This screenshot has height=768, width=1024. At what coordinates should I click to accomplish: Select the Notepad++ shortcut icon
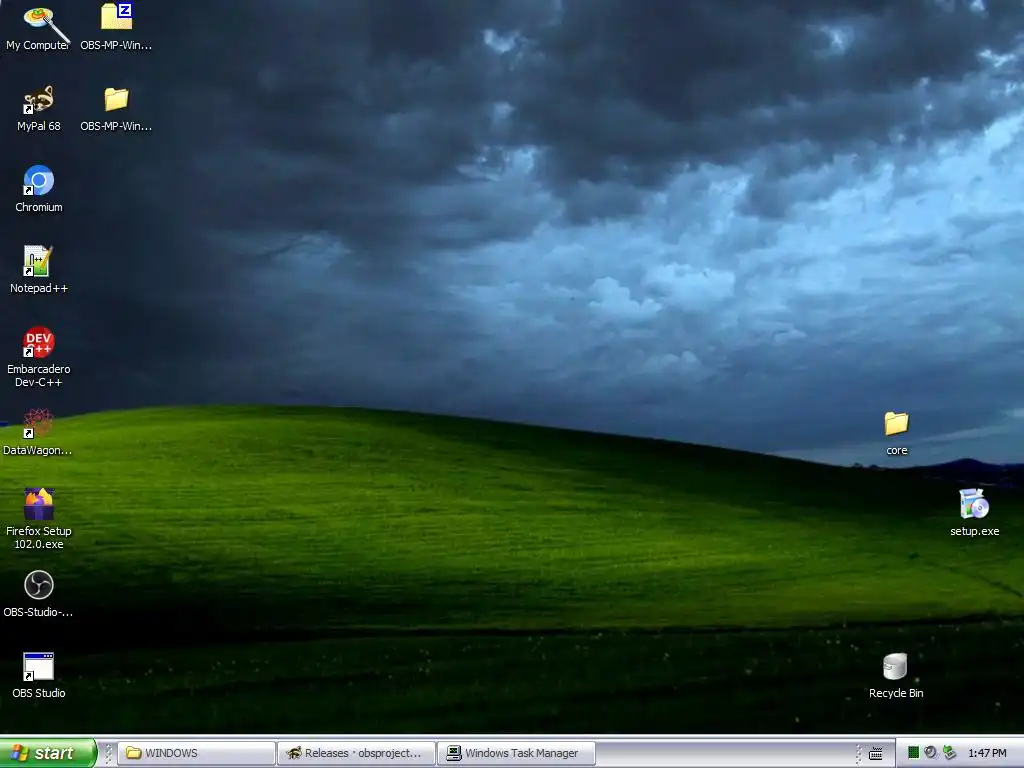pyautogui.click(x=39, y=261)
